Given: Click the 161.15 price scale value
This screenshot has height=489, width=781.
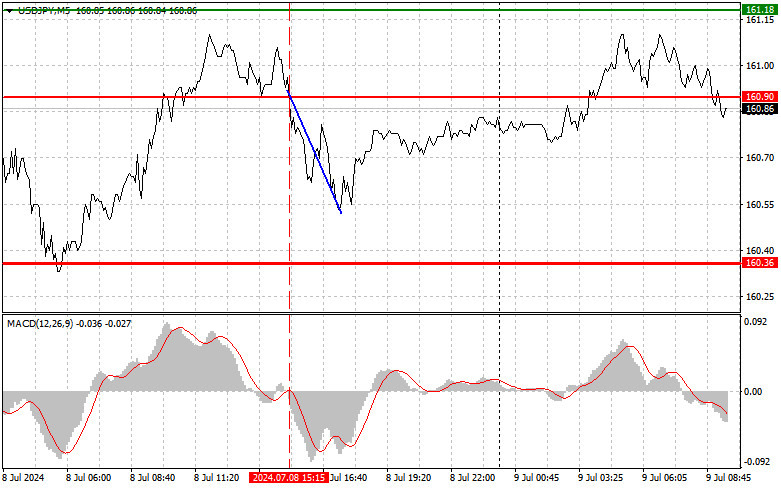Looking at the screenshot, I should coord(760,19).
